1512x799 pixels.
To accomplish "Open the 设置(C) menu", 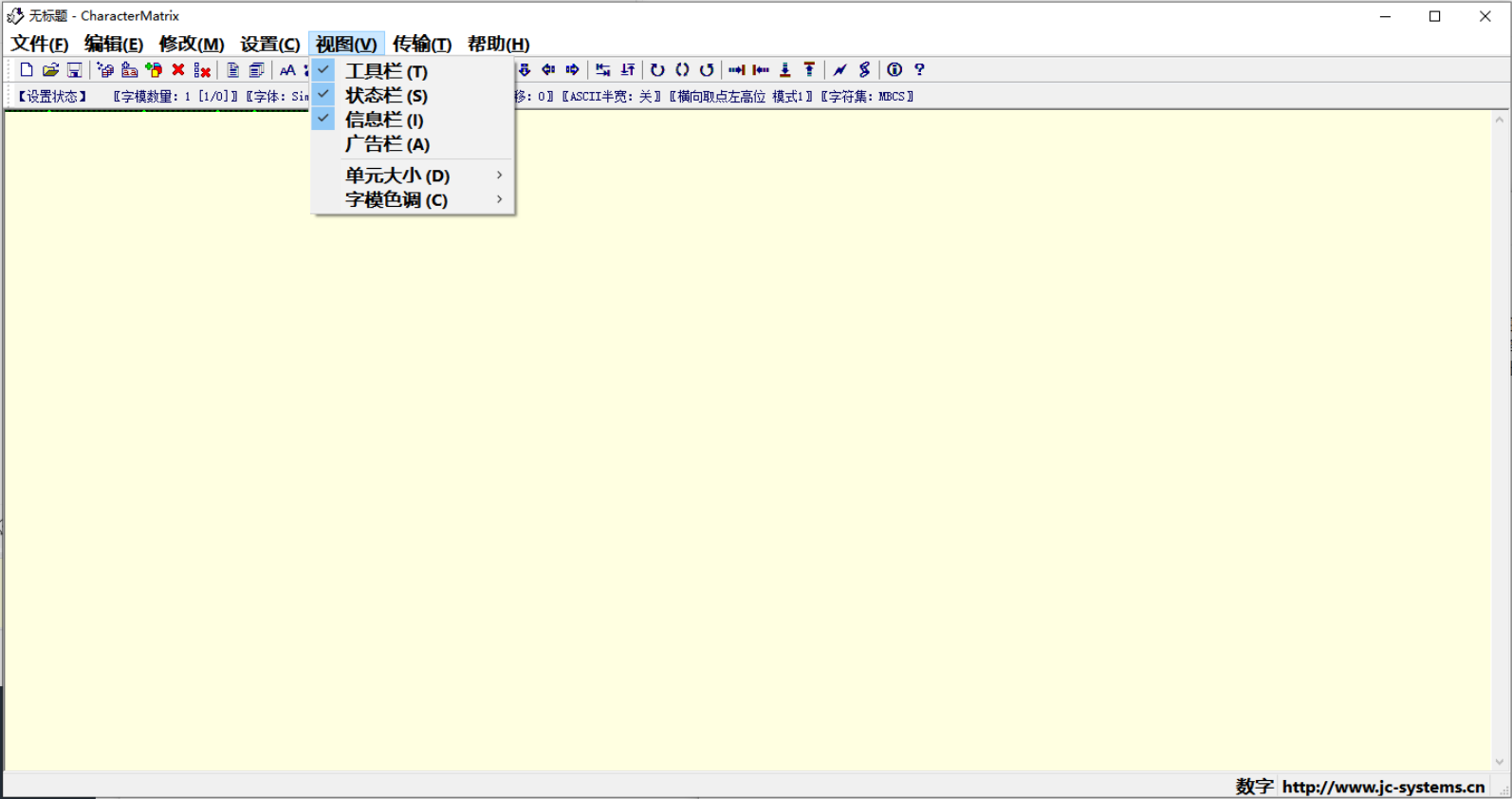I will [x=270, y=45].
